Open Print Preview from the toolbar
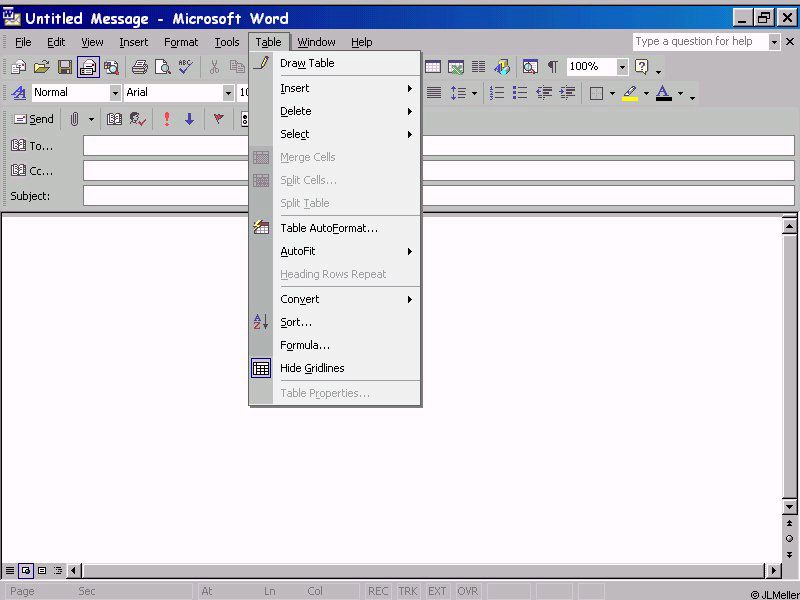This screenshot has width=800, height=600. [162, 67]
